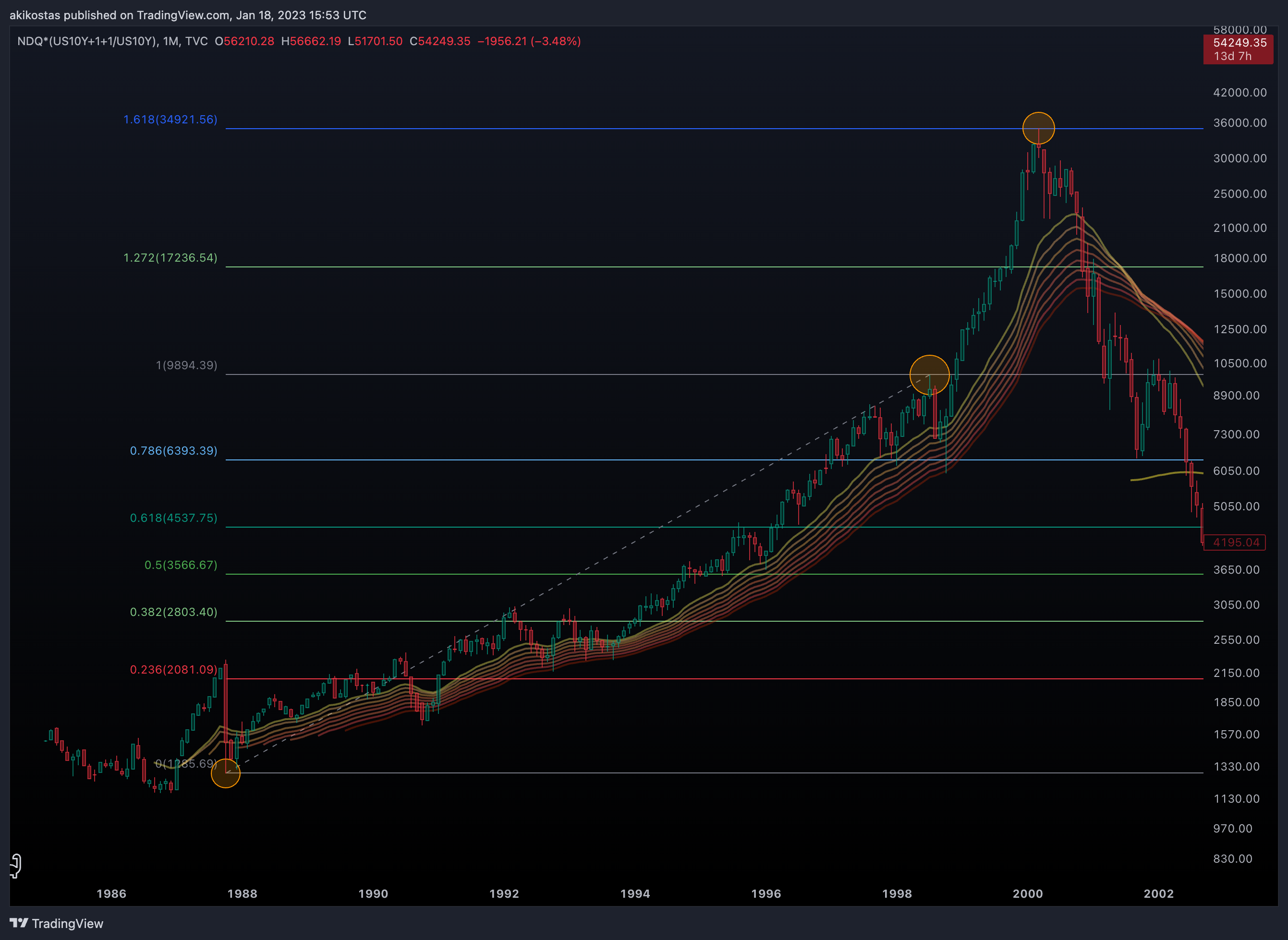Click the 4195.04 last price label

click(1235, 542)
